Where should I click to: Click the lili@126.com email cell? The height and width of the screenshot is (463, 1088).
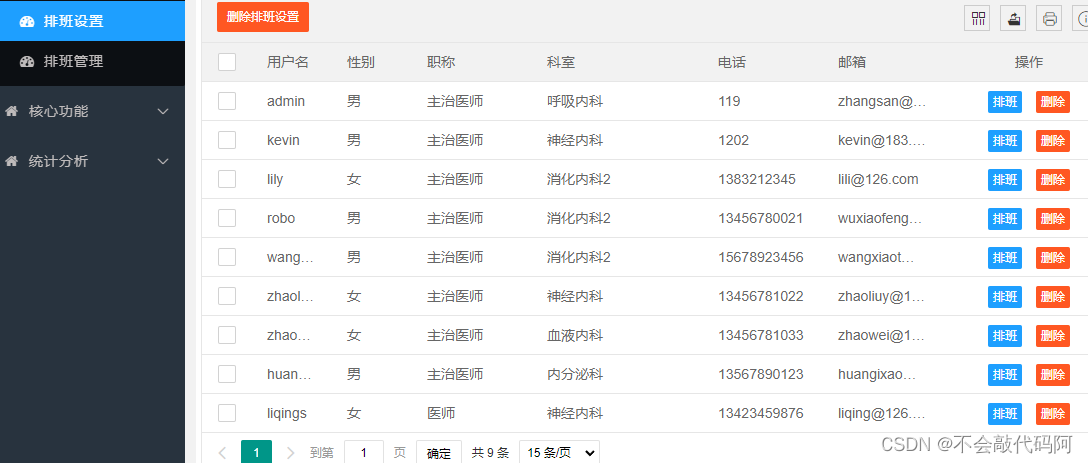point(878,179)
